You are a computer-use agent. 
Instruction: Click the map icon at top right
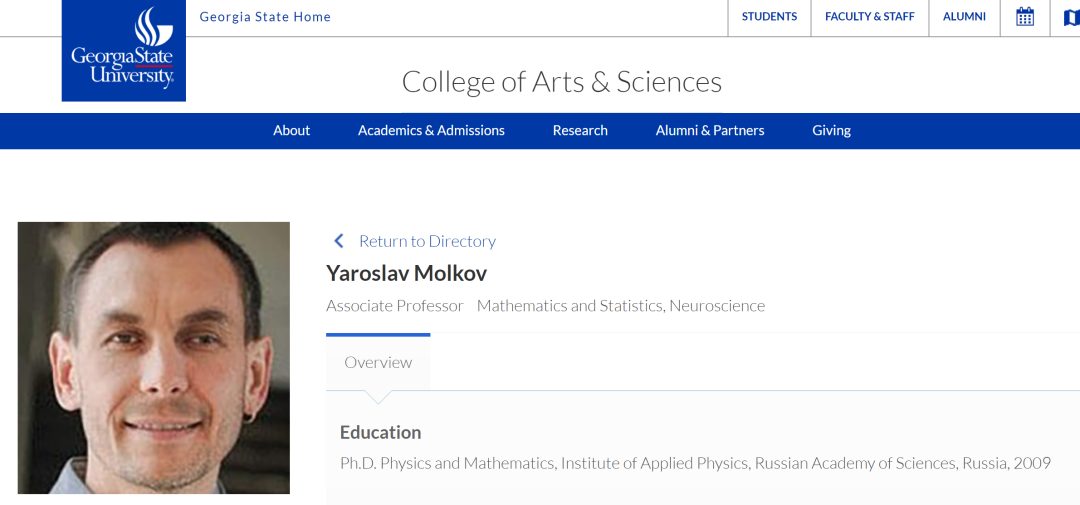coord(1070,17)
